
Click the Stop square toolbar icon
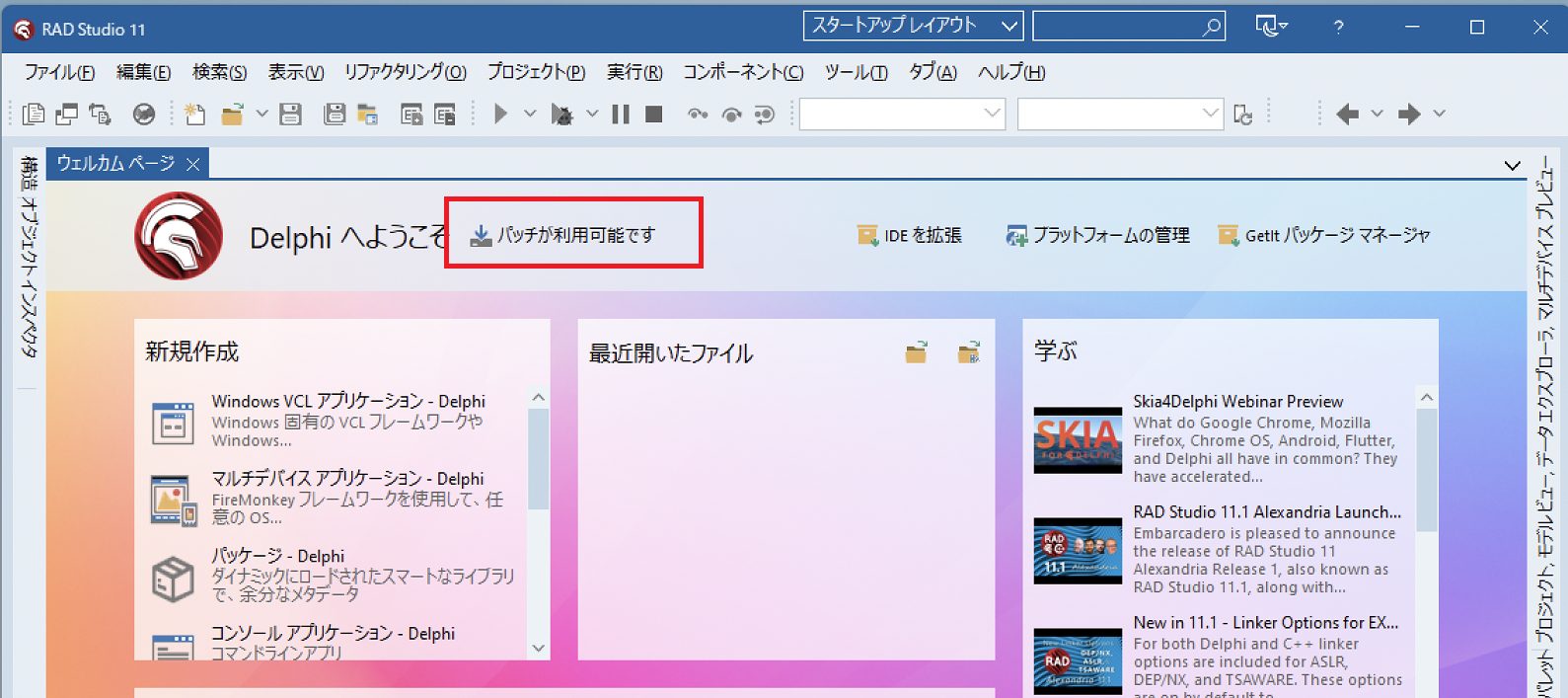point(653,115)
